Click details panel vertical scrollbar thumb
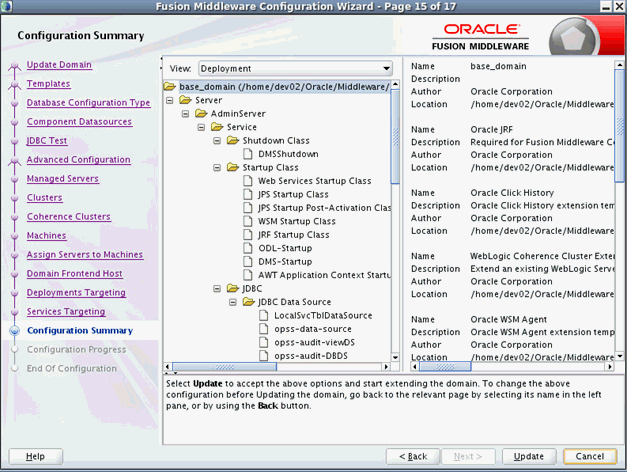This screenshot has width=627, height=472. 619,126
